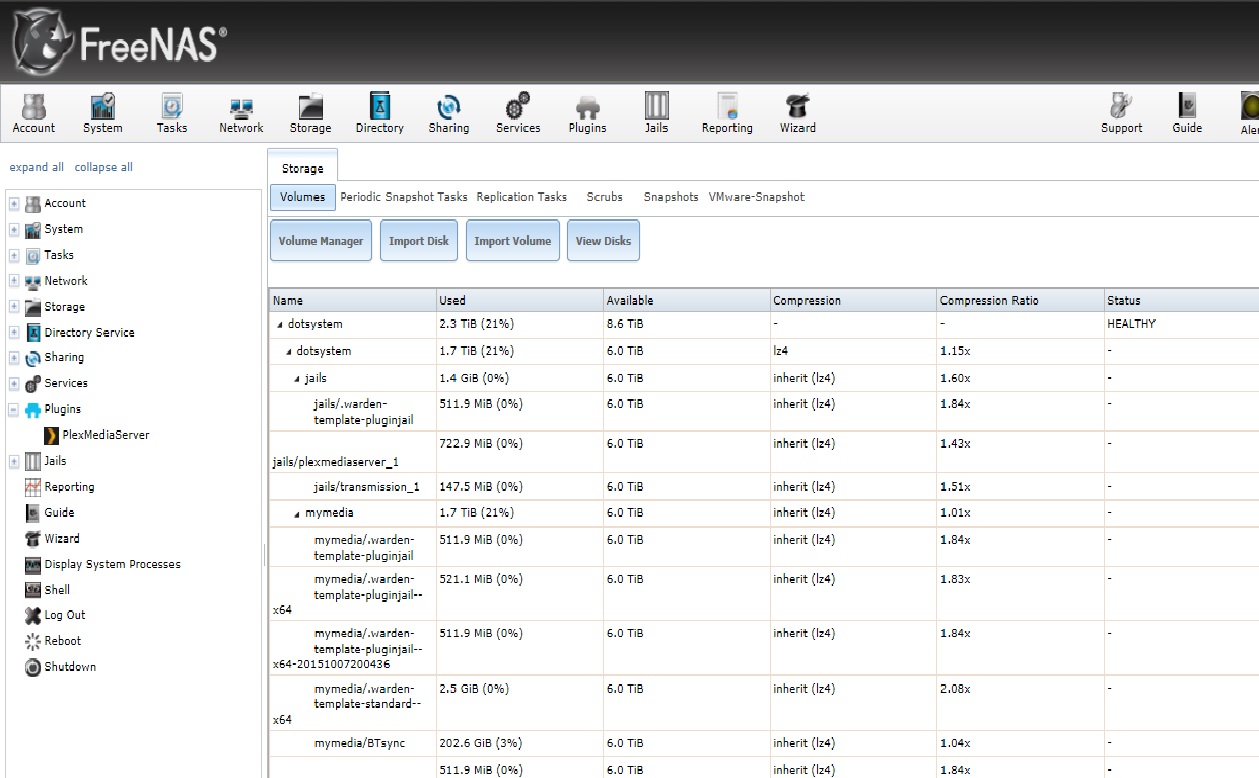Open the System toolbar icon
1259x778 pixels.
(x=103, y=113)
